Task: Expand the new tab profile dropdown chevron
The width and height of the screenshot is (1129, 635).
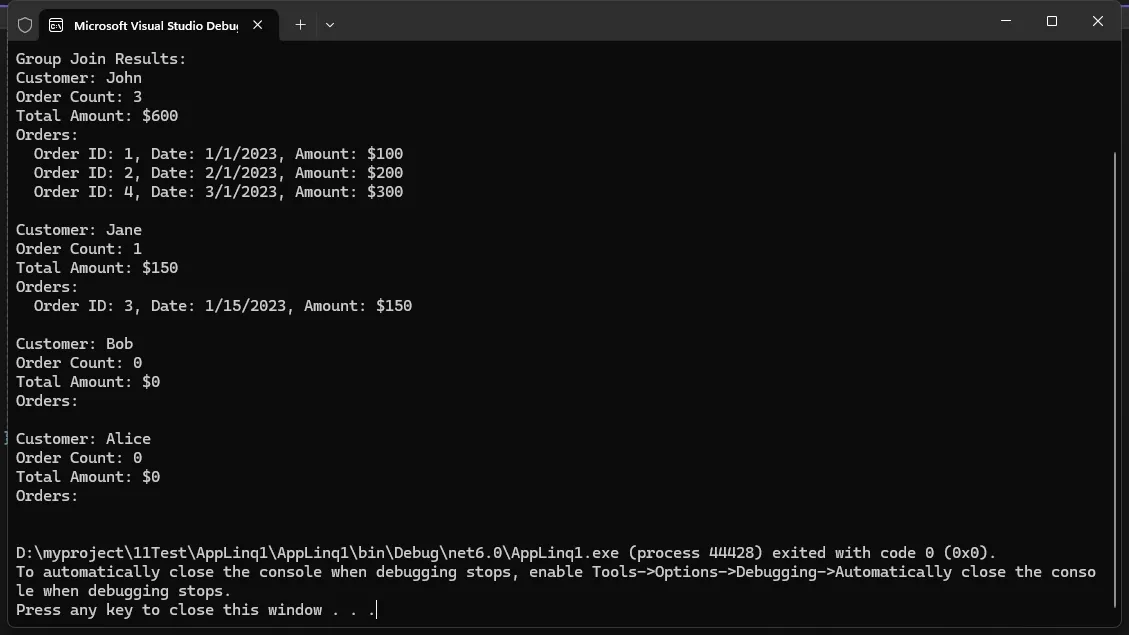Action: (x=330, y=25)
